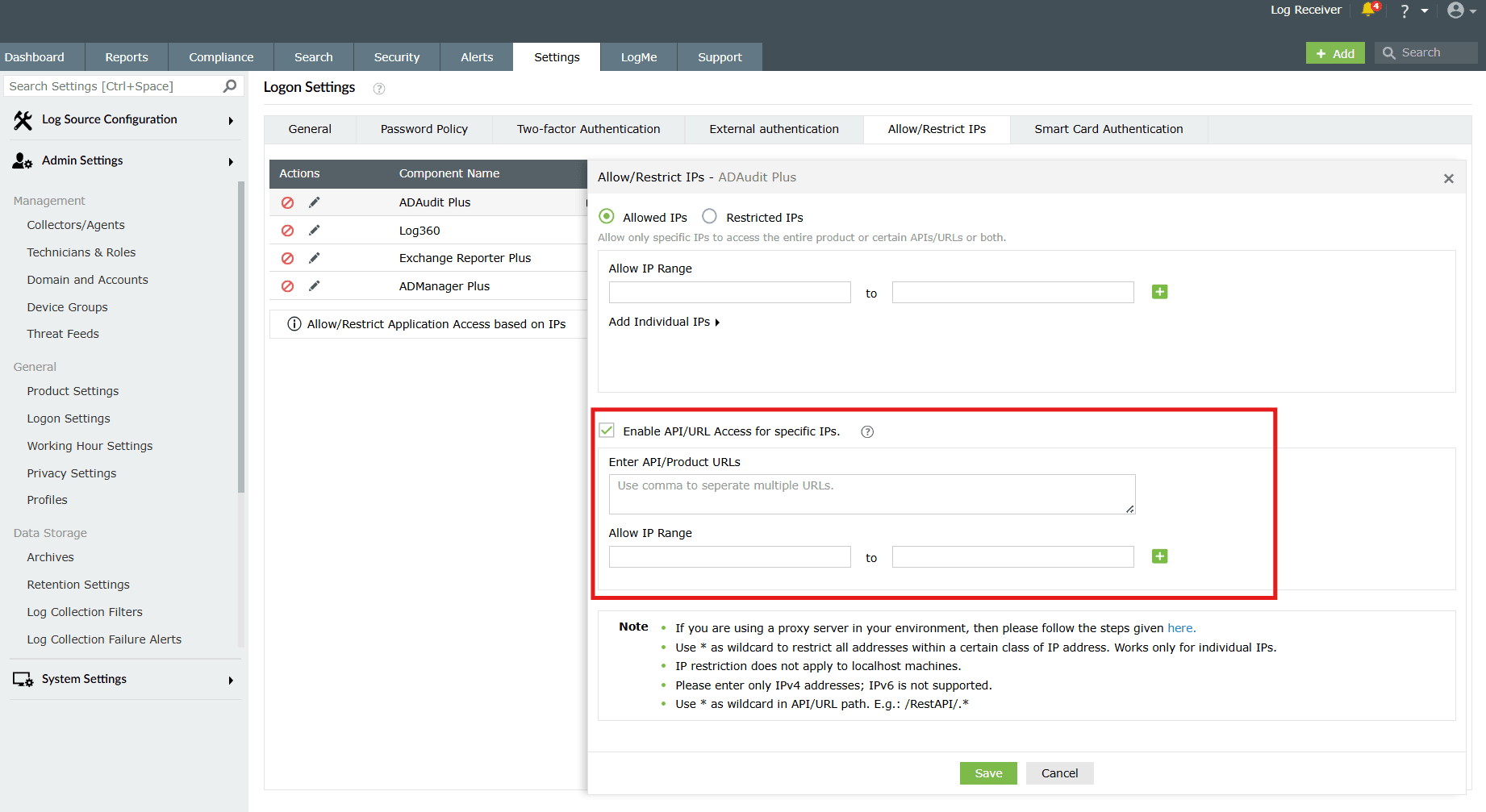Switch to Two-factor Authentication tab
This screenshot has width=1486, height=812.
tap(589, 129)
